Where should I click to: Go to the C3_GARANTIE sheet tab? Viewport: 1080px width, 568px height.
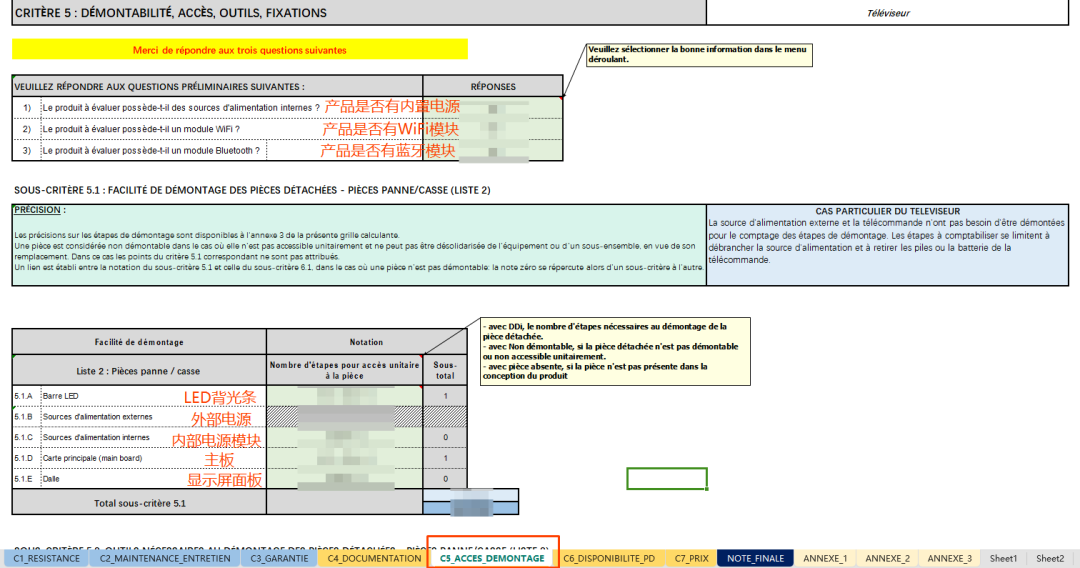(x=280, y=558)
